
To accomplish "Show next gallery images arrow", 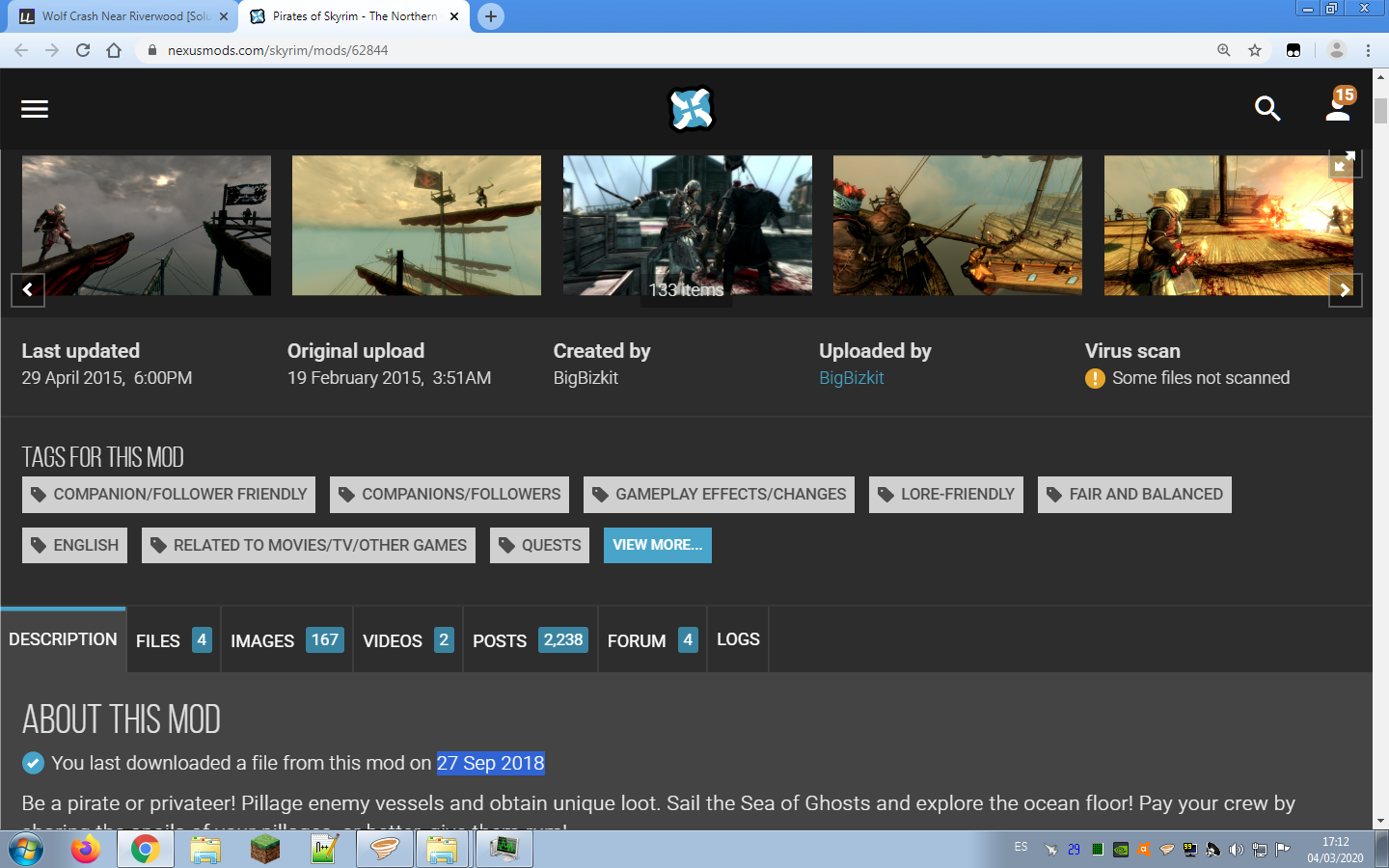I will [x=1345, y=289].
